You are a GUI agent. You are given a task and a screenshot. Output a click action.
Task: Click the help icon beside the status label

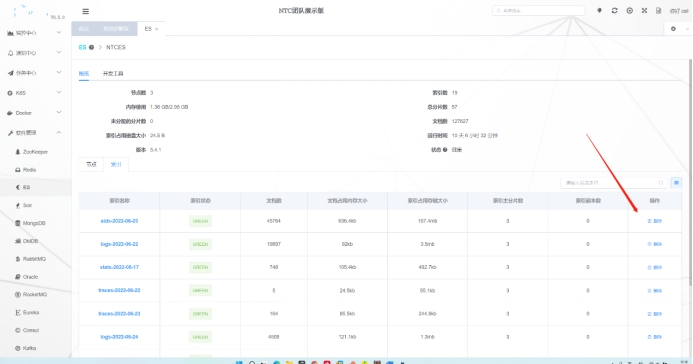coord(445,150)
